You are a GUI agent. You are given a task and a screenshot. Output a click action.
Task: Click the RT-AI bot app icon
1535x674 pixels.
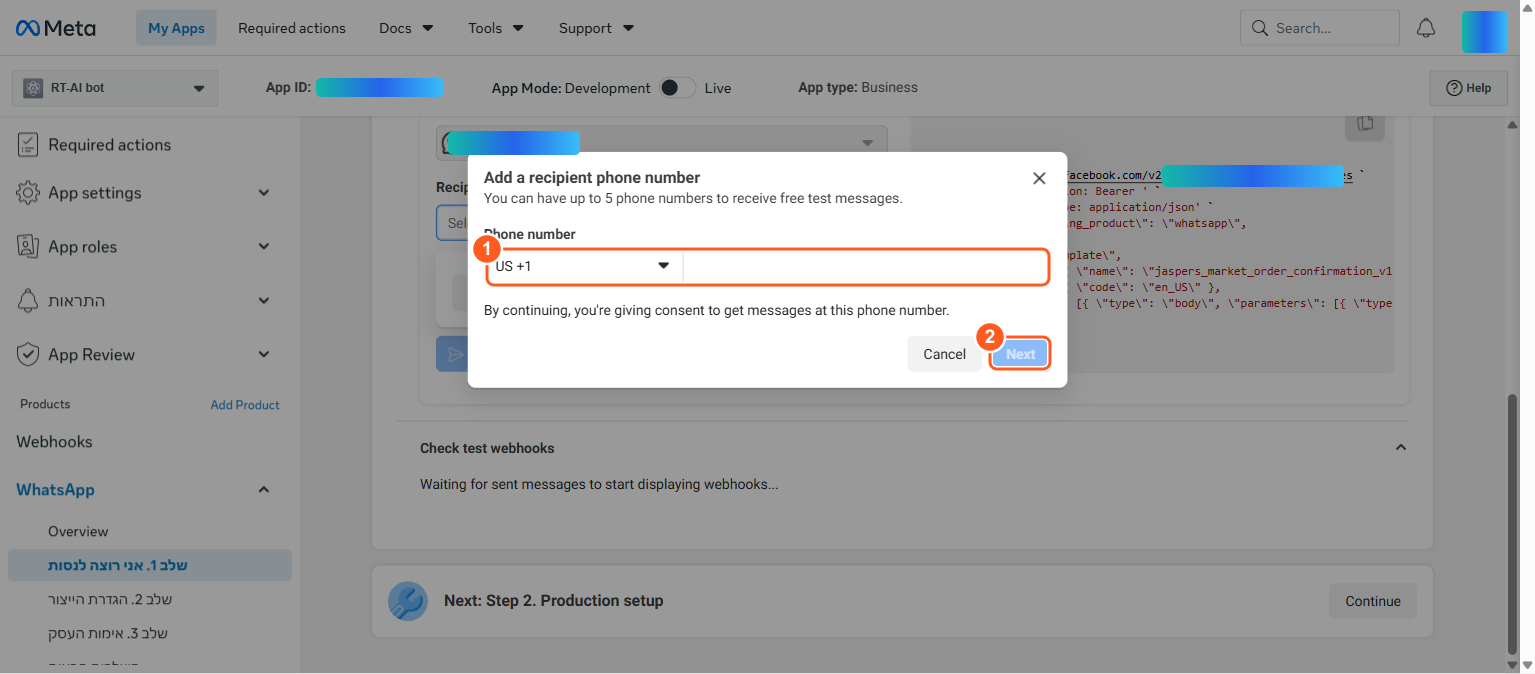point(33,88)
